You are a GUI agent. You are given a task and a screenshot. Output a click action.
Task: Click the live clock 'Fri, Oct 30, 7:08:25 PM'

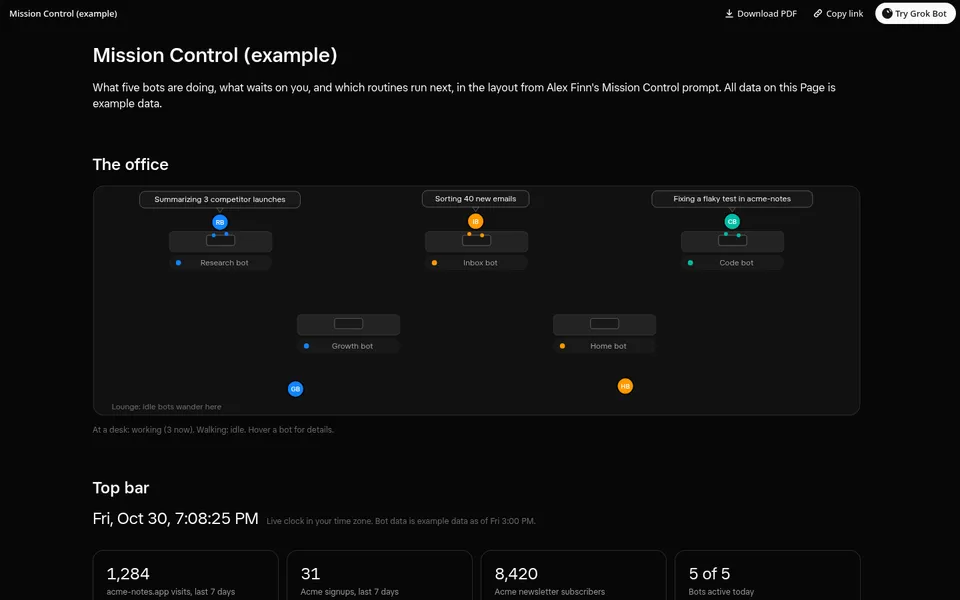(x=175, y=519)
